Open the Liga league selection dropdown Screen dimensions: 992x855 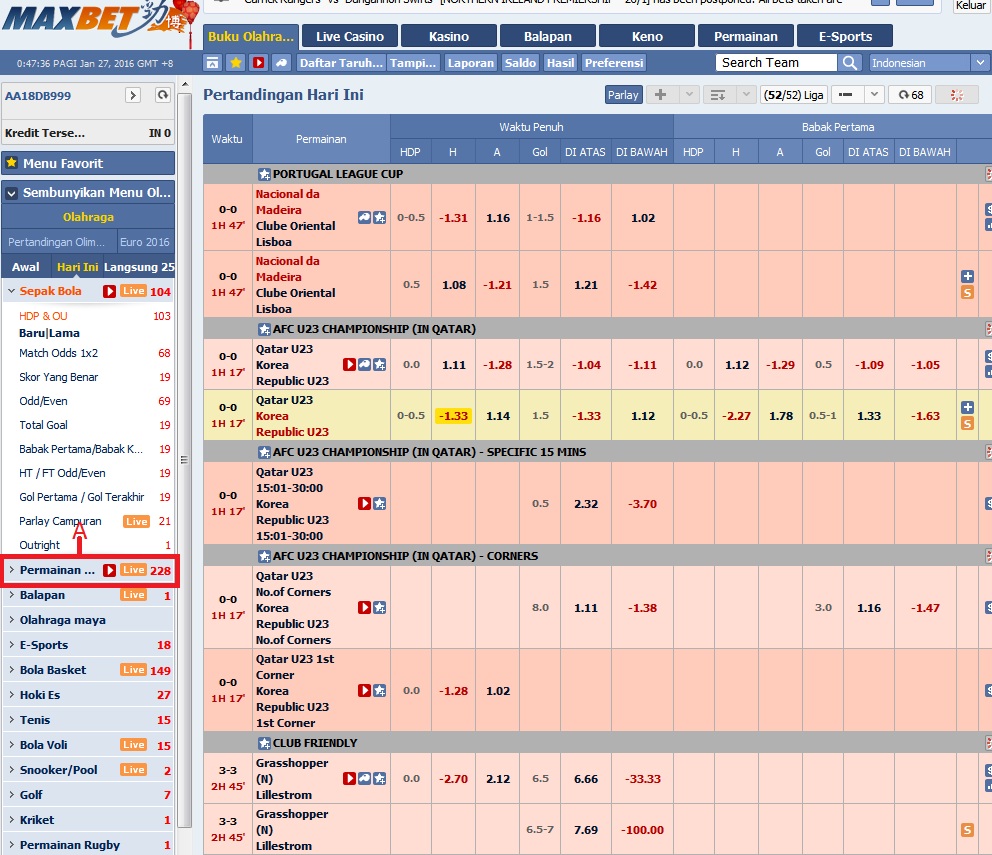(792, 95)
